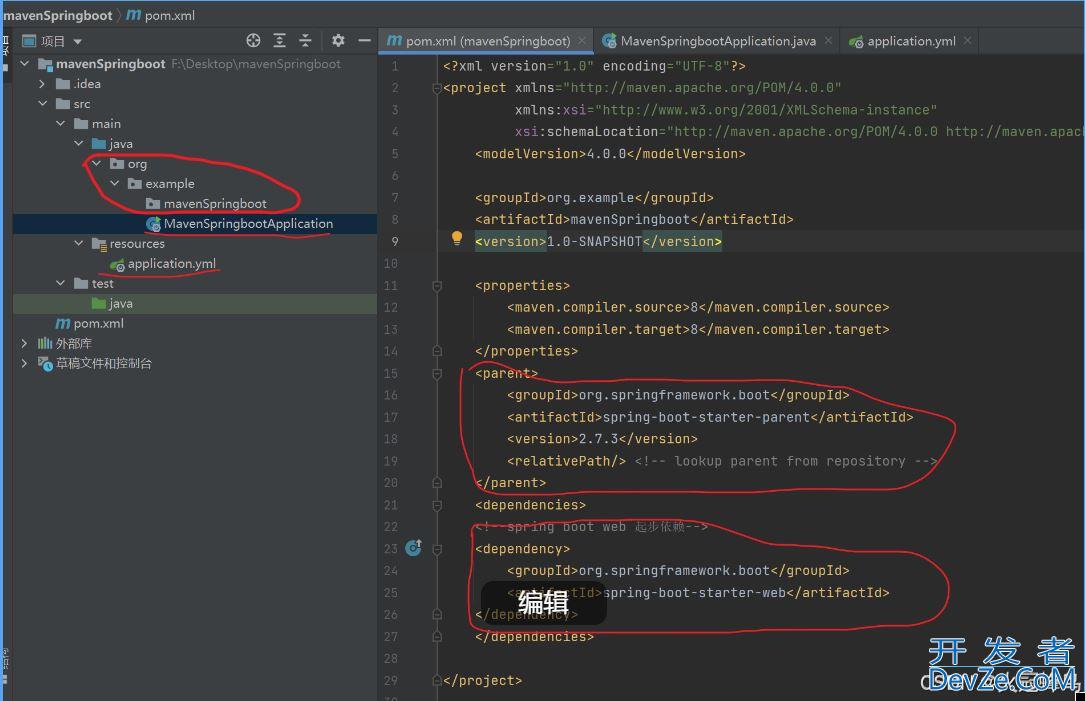The image size is (1085, 701).
Task: Click the spring-boot-starter-web artifactId text
Action: coord(694,592)
